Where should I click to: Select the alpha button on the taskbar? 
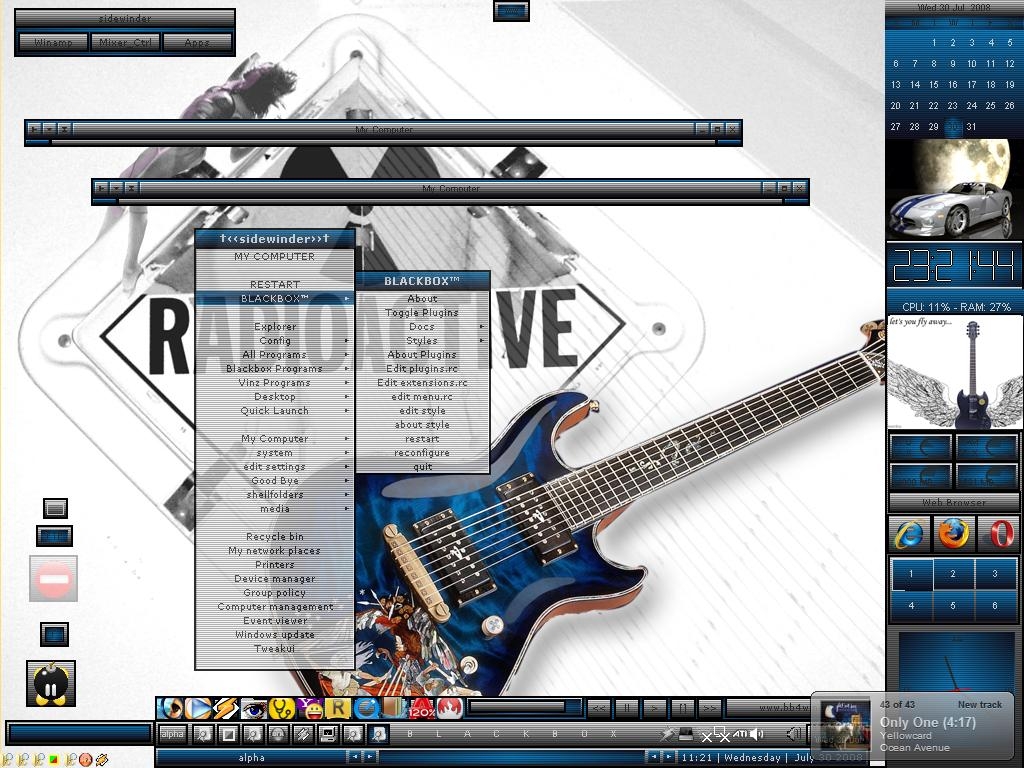(x=172, y=734)
